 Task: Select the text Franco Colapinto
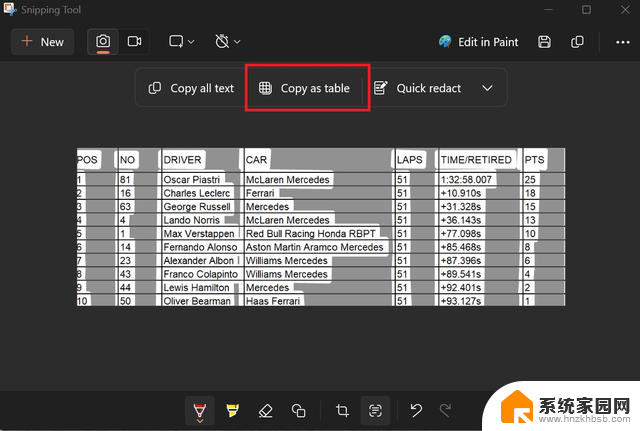(200, 274)
